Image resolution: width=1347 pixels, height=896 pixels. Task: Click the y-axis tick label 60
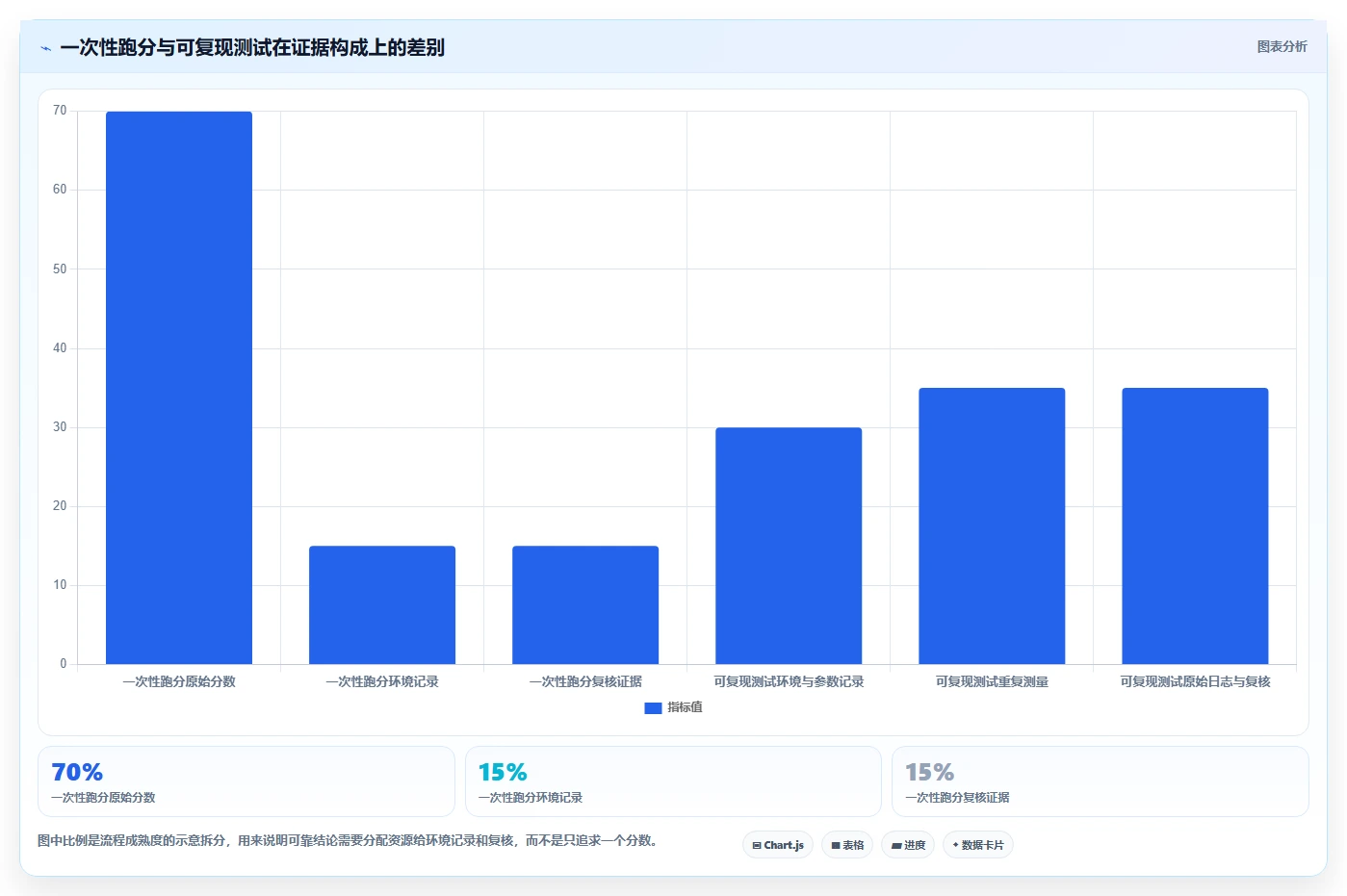(60, 190)
